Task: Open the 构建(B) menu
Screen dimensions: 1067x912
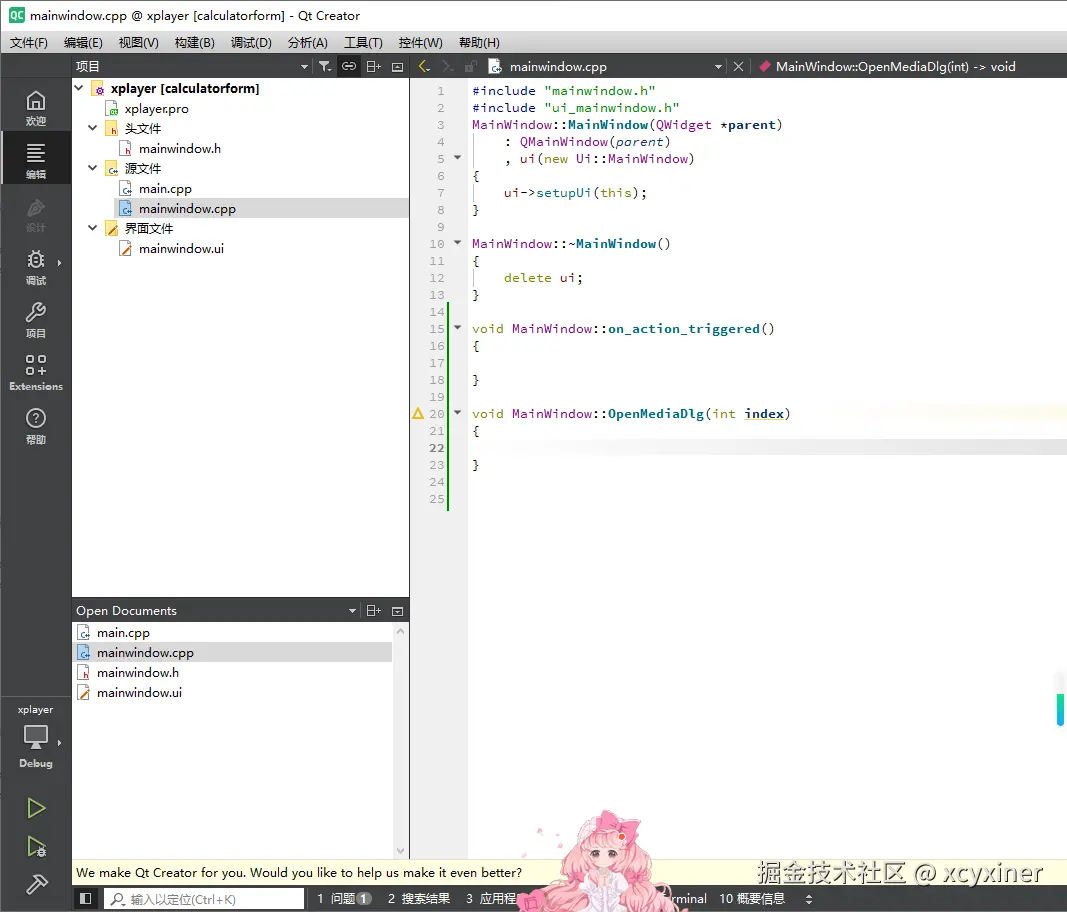Action: coord(194,43)
